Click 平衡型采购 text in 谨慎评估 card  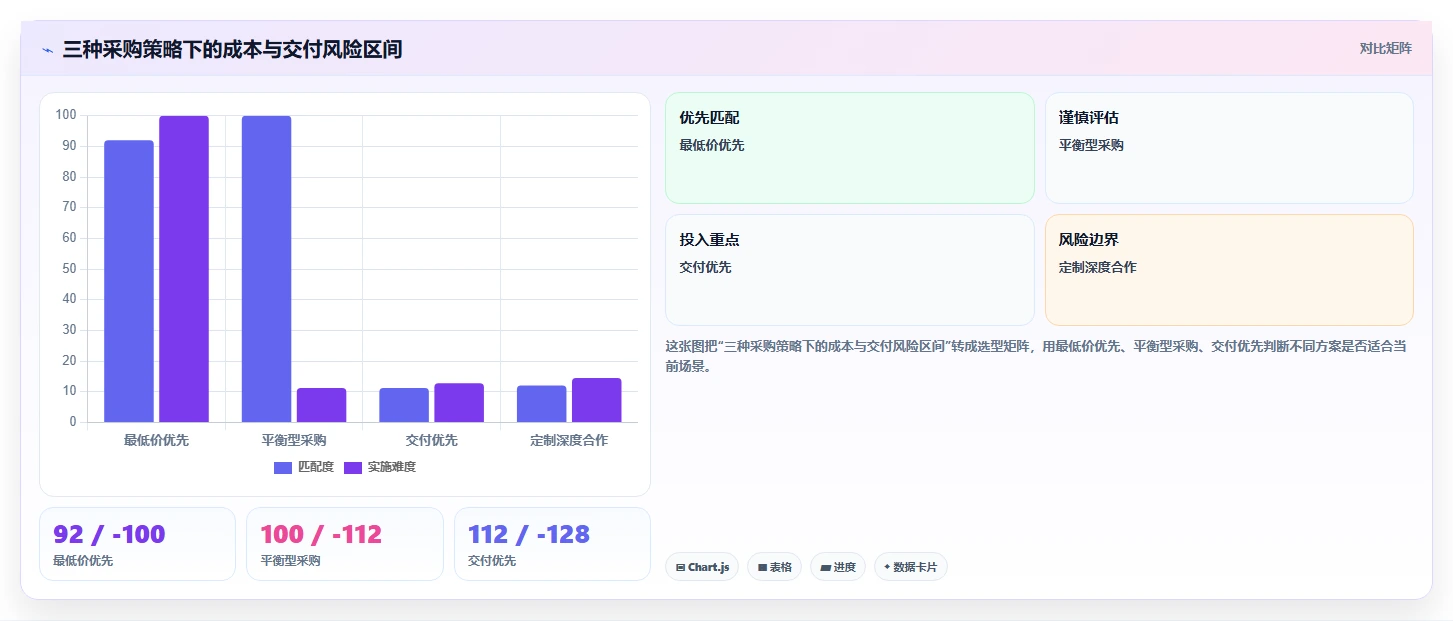[1092, 145]
